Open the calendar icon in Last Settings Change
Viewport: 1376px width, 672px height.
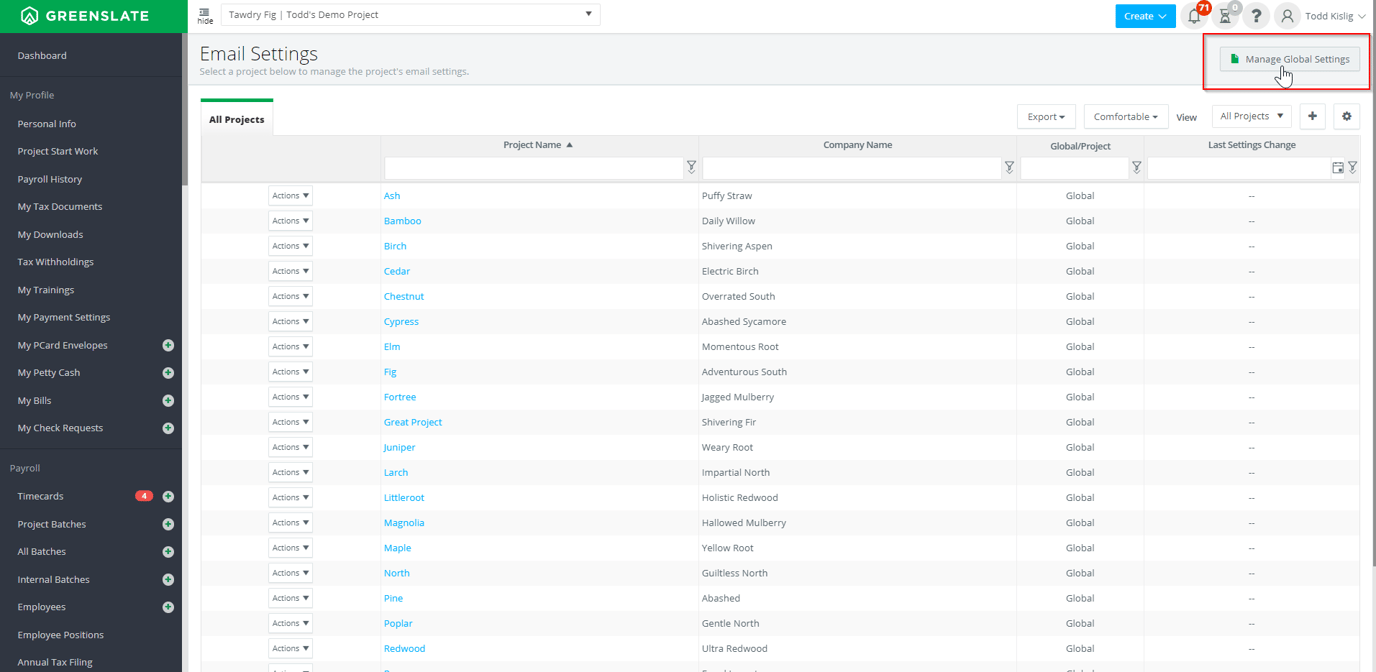tap(1338, 168)
